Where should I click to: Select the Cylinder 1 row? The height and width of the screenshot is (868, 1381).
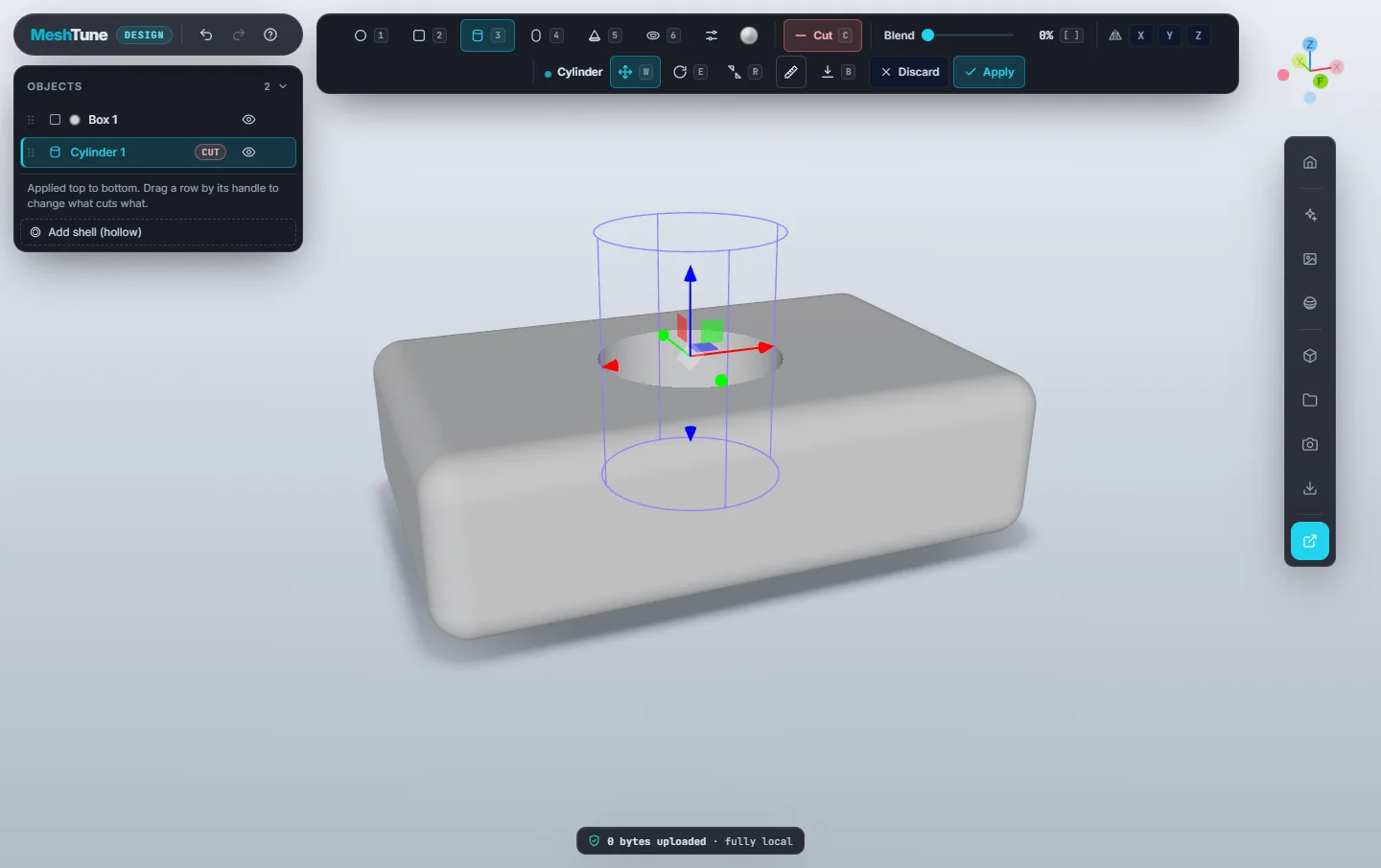[158, 152]
